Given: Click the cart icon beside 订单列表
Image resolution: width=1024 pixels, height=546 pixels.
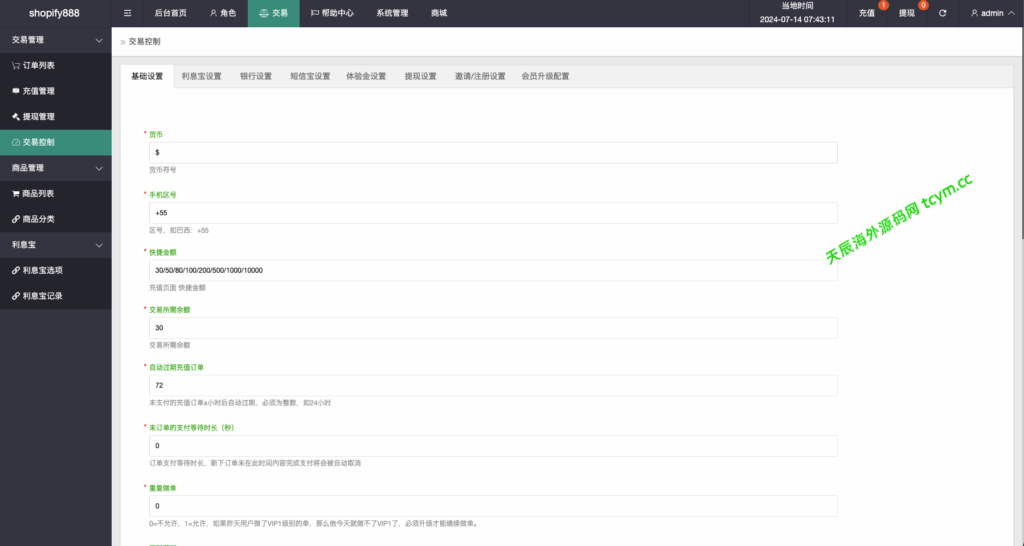Looking at the screenshot, I should [16, 65].
